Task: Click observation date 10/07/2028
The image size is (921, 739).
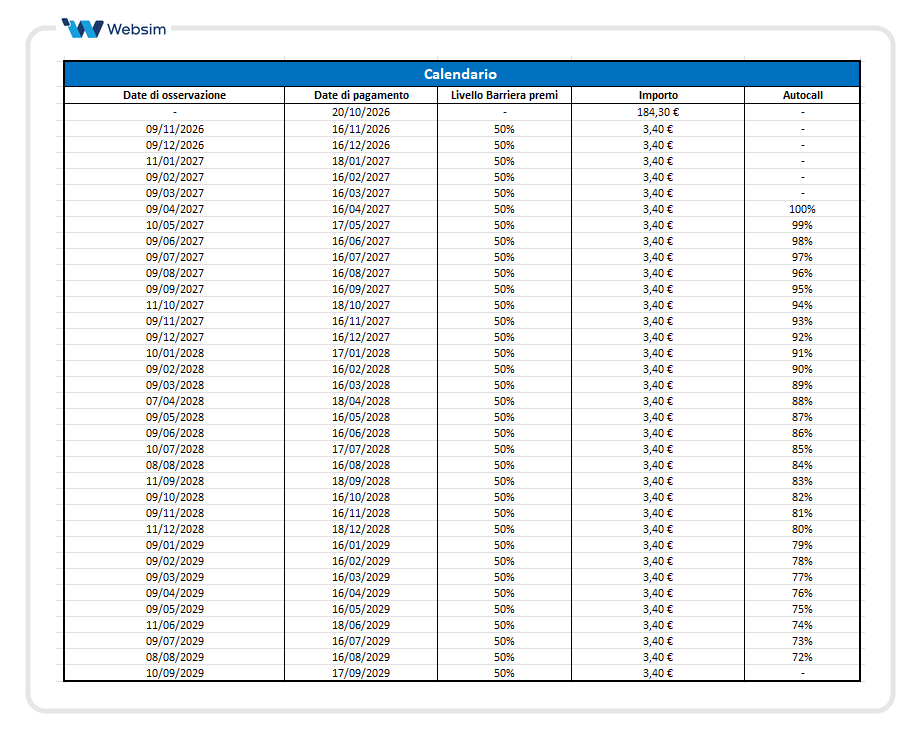Action: (174, 449)
